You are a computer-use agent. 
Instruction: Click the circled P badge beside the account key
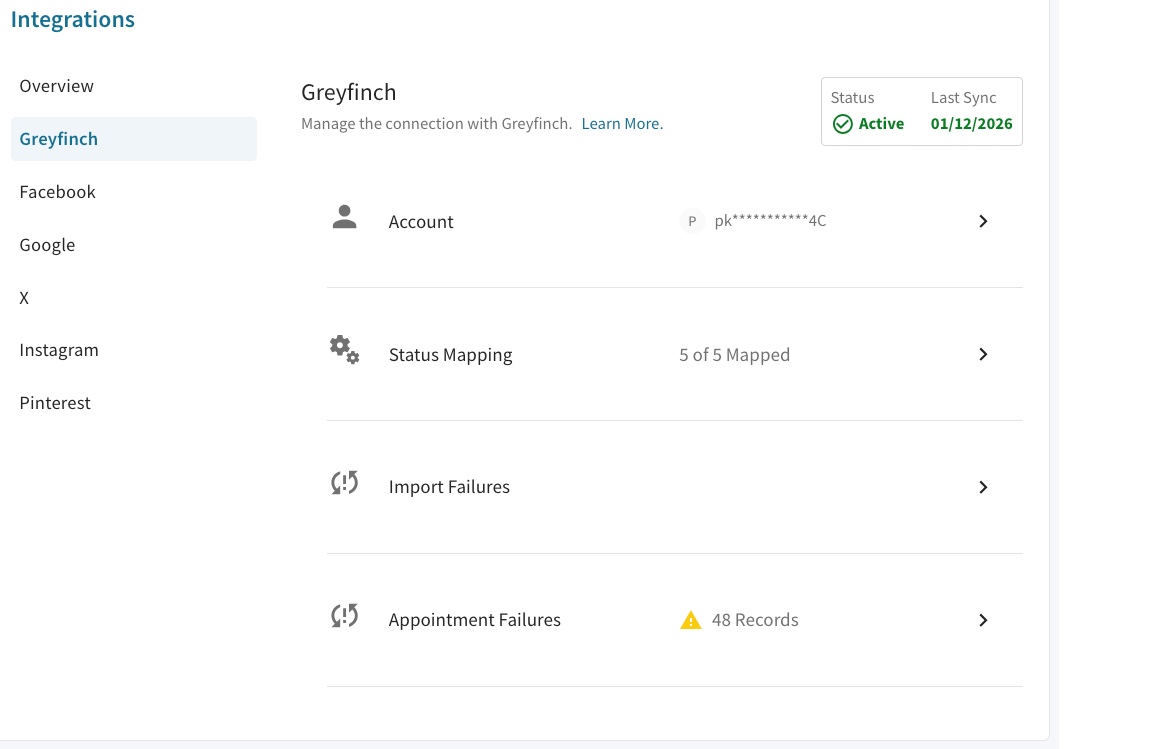pyautogui.click(x=692, y=221)
